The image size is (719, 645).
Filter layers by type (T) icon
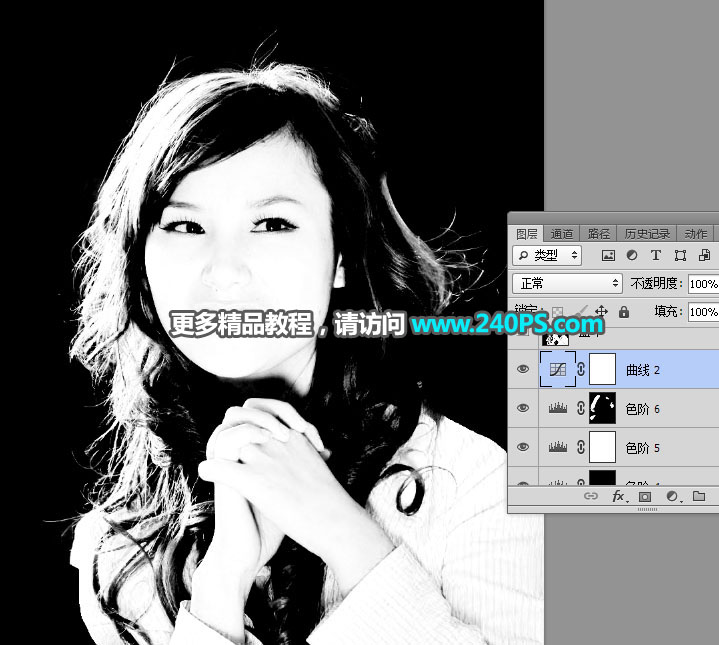tap(656, 255)
